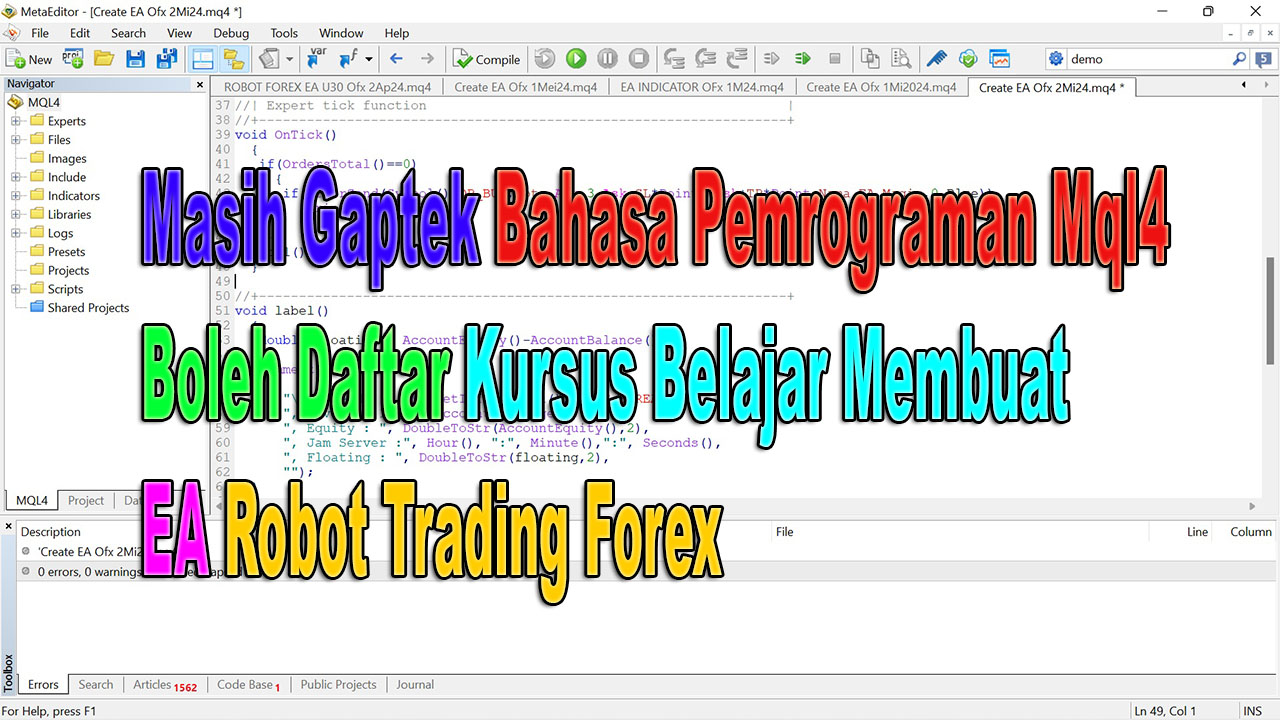The image size is (1280, 720).
Task: Switch to EA INDICATOR OFx 1M24.mq4 tab
Action: (702, 87)
